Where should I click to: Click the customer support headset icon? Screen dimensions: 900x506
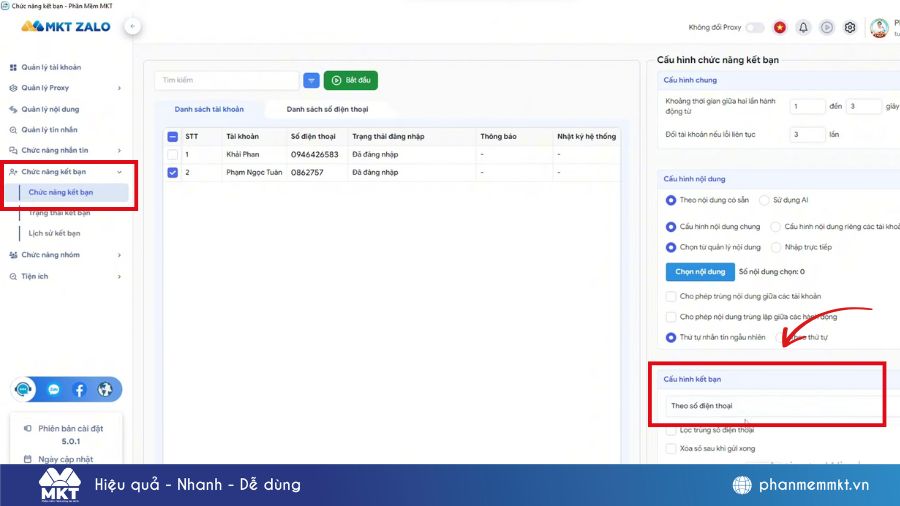25,389
